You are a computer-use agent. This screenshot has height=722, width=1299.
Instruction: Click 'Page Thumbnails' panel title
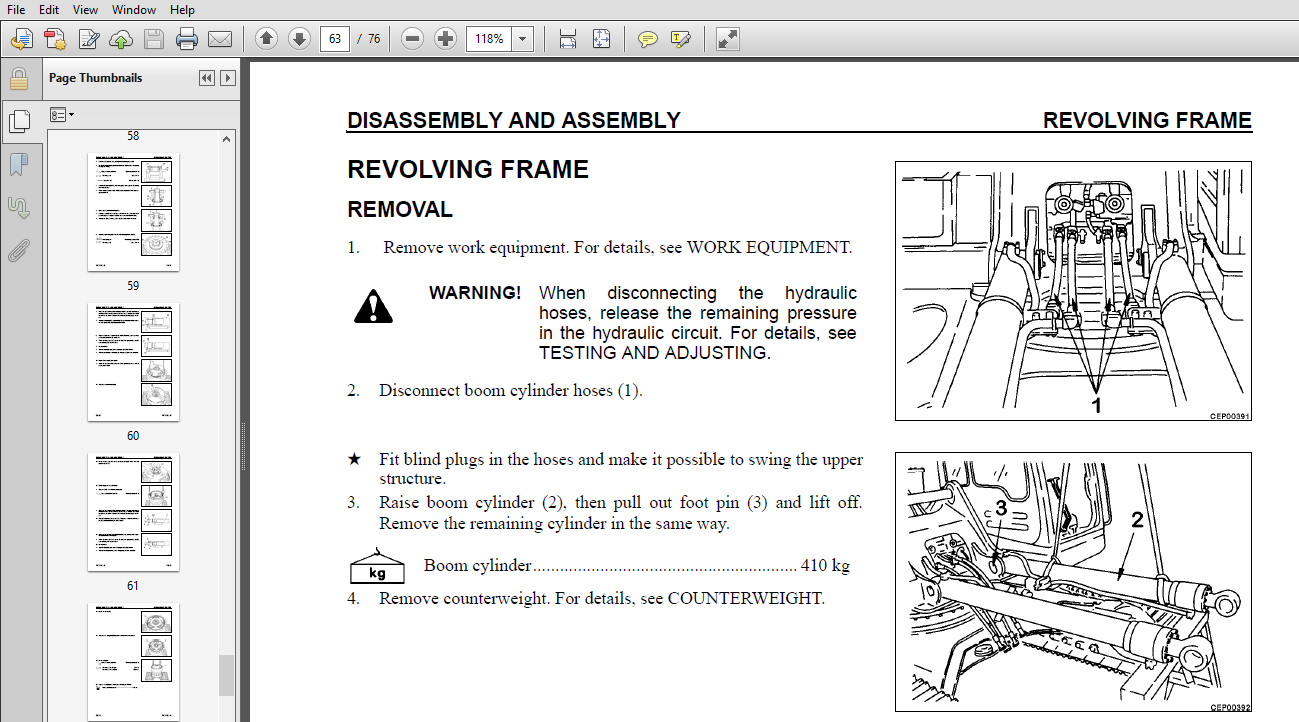[96, 78]
